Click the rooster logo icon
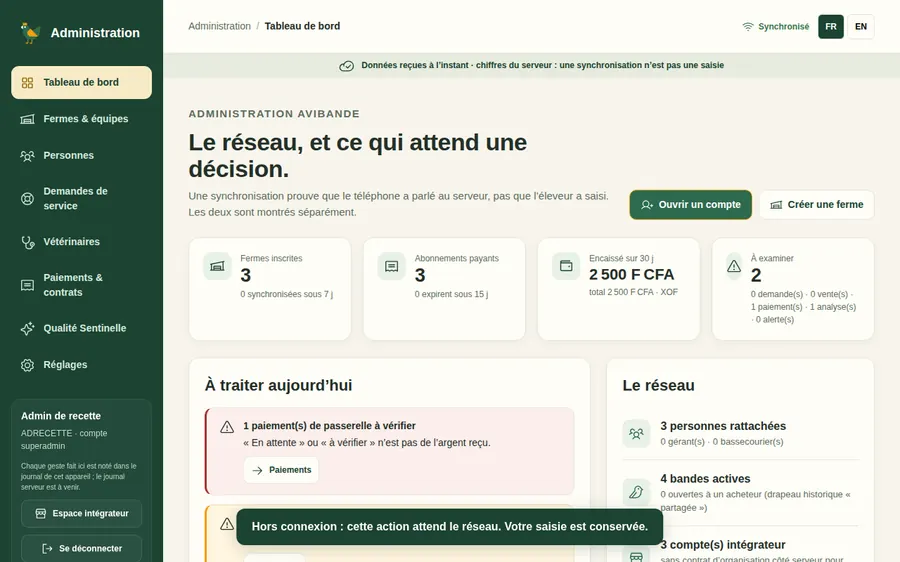900x562 pixels. [x=30, y=33]
